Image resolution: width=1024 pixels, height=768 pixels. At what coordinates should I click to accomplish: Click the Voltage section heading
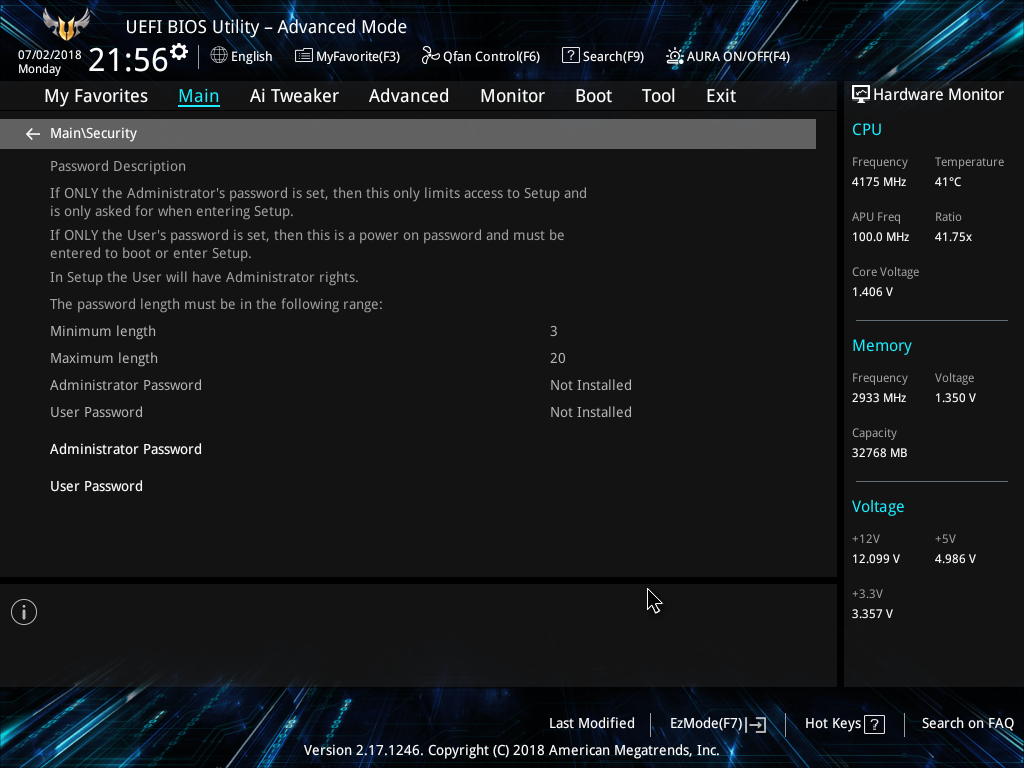pyautogui.click(x=878, y=507)
